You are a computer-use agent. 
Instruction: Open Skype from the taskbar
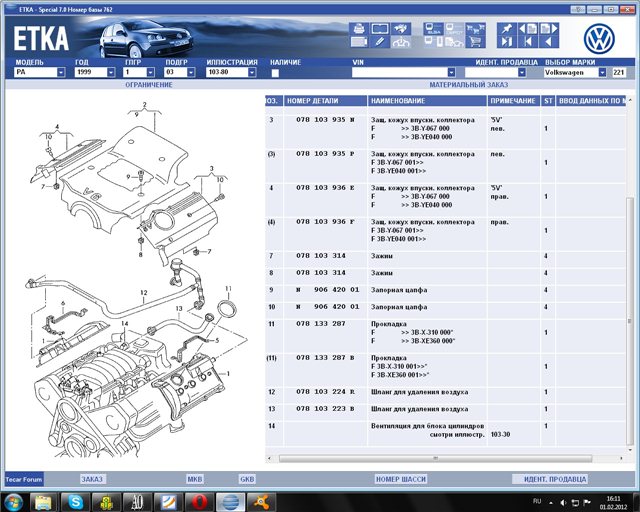tap(75, 502)
